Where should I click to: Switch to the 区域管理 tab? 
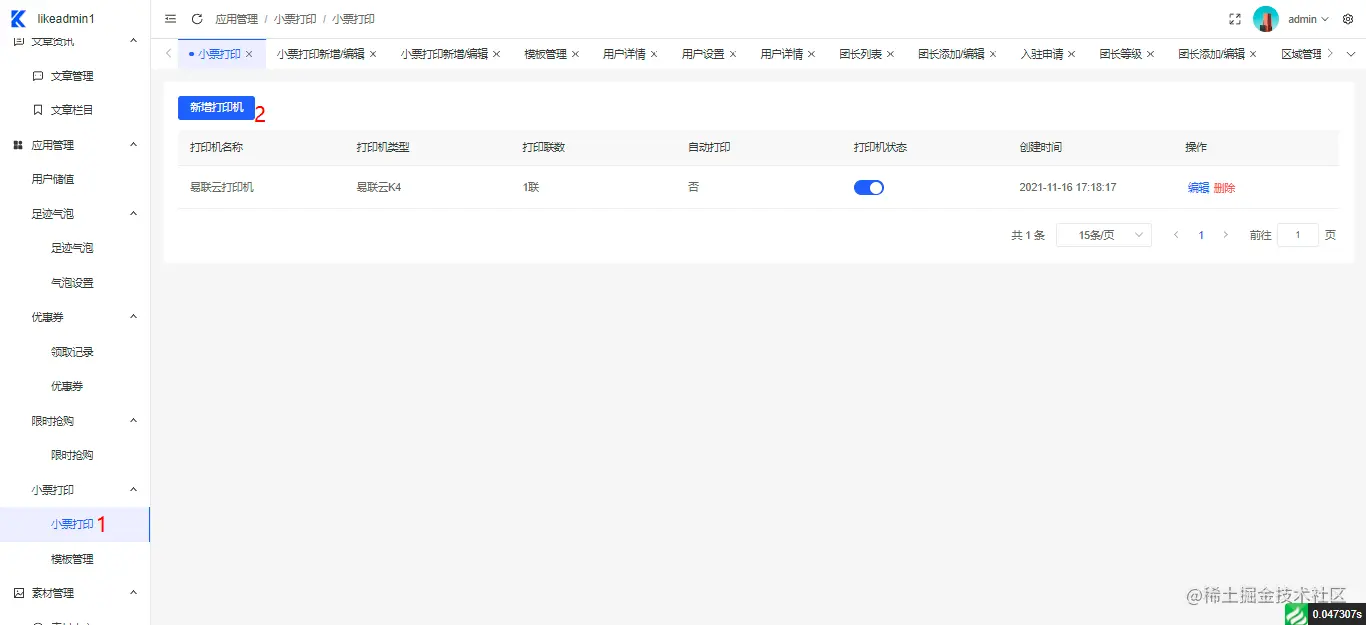click(x=1301, y=54)
